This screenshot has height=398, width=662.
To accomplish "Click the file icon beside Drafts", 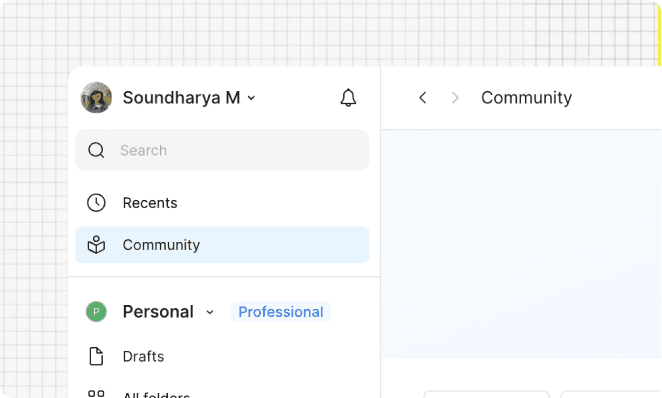I will 96,356.
